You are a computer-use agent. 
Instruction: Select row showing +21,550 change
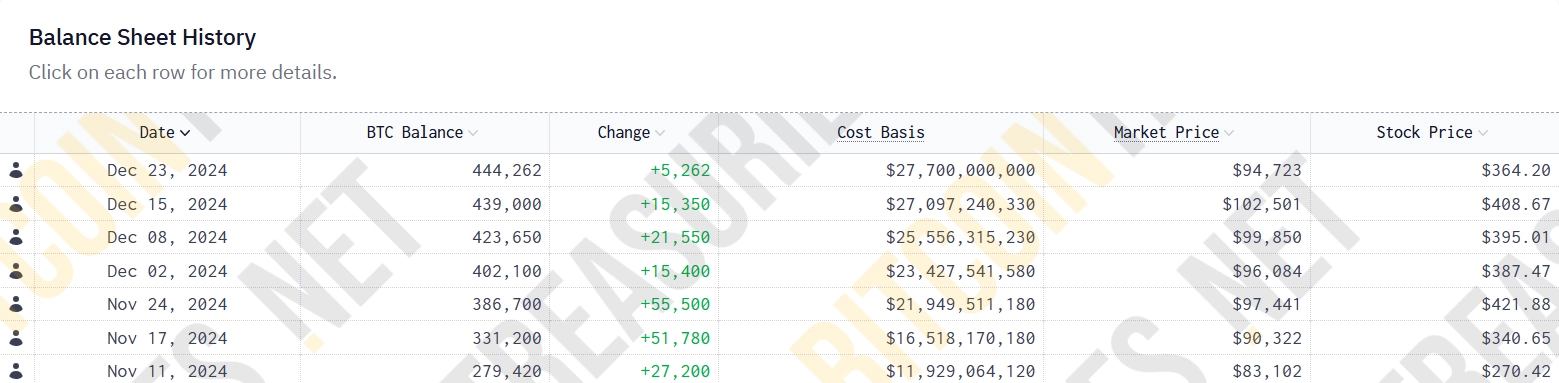[x=779, y=238]
